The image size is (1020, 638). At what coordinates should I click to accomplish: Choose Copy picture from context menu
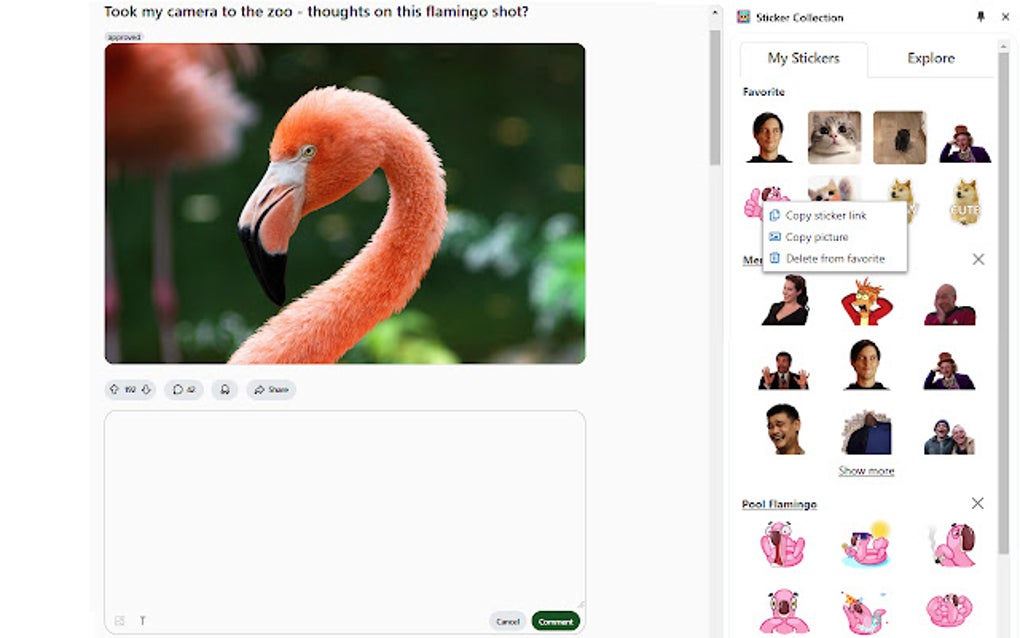(x=835, y=237)
